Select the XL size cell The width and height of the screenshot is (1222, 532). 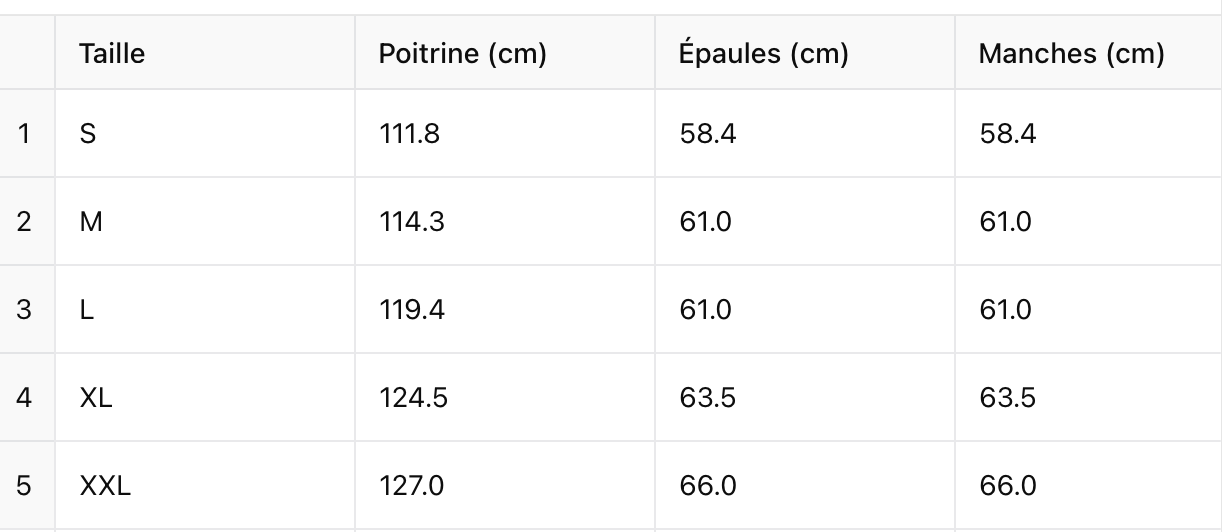point(96,397)
